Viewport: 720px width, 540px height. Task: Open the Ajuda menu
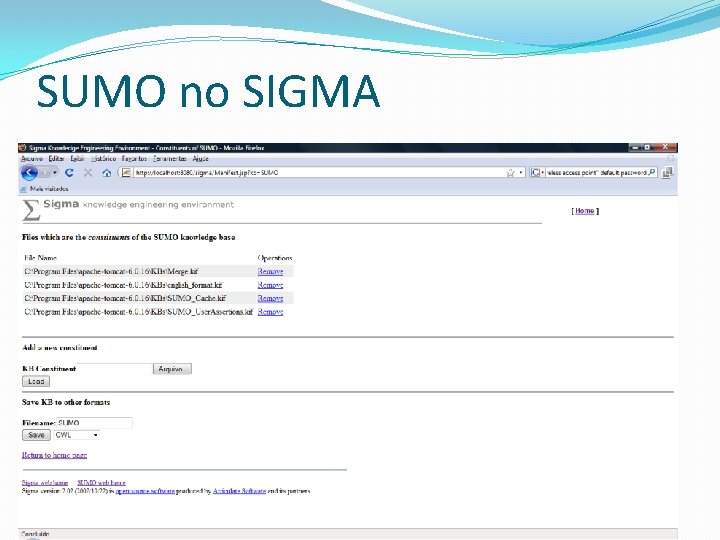pos(200,158)
